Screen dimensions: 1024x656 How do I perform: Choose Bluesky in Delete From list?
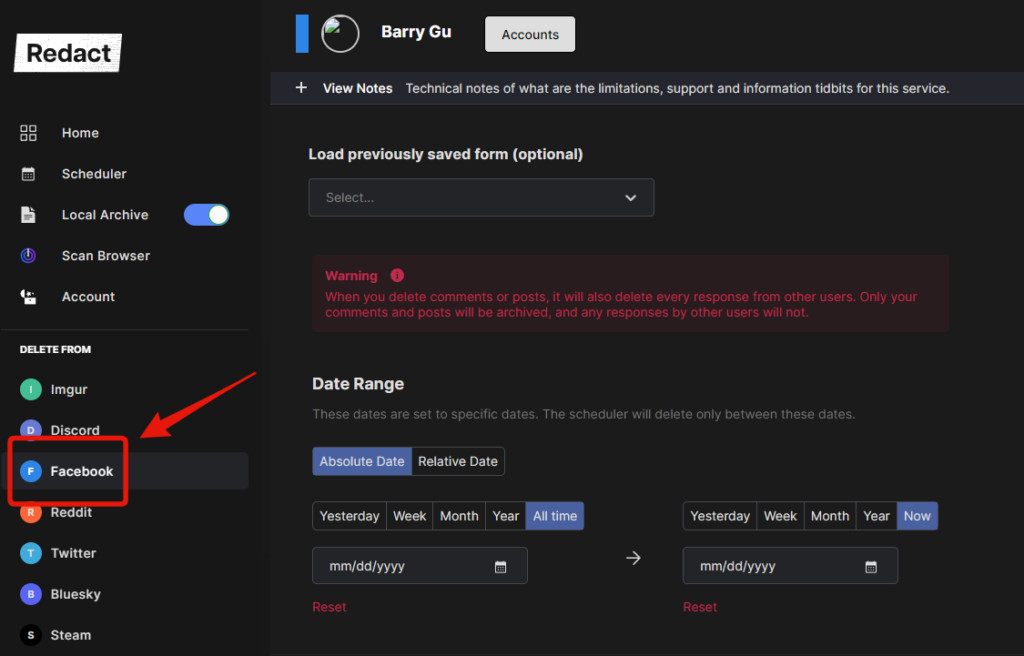(76, 594)
